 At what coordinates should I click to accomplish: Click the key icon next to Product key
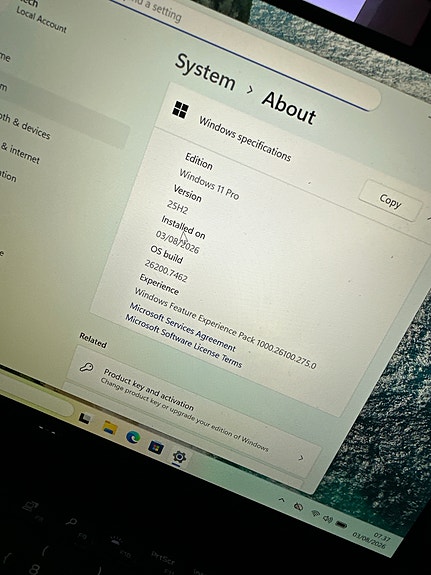87,367
